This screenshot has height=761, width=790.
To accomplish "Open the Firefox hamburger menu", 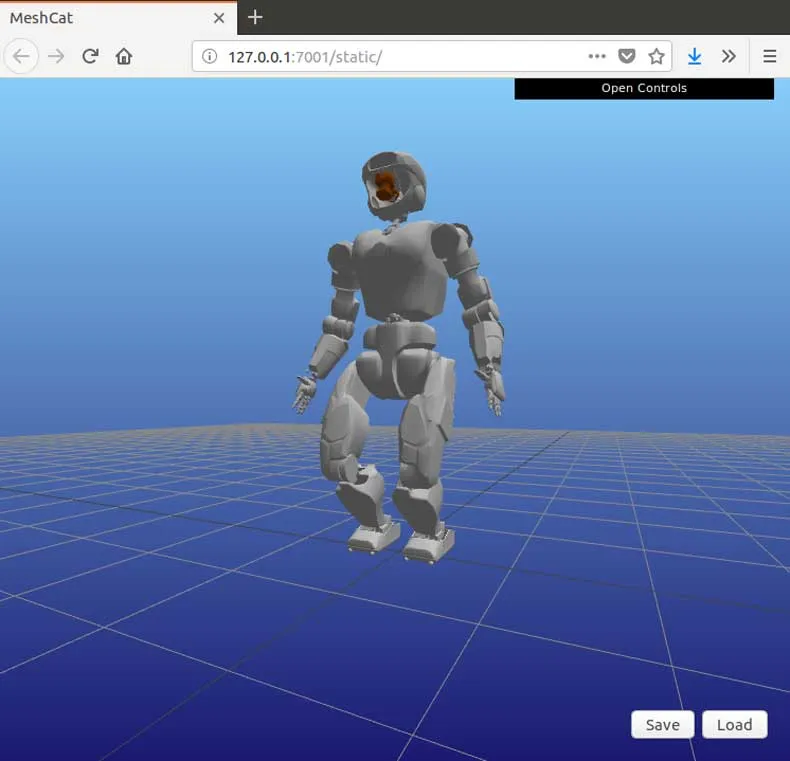I will (769, 56).
